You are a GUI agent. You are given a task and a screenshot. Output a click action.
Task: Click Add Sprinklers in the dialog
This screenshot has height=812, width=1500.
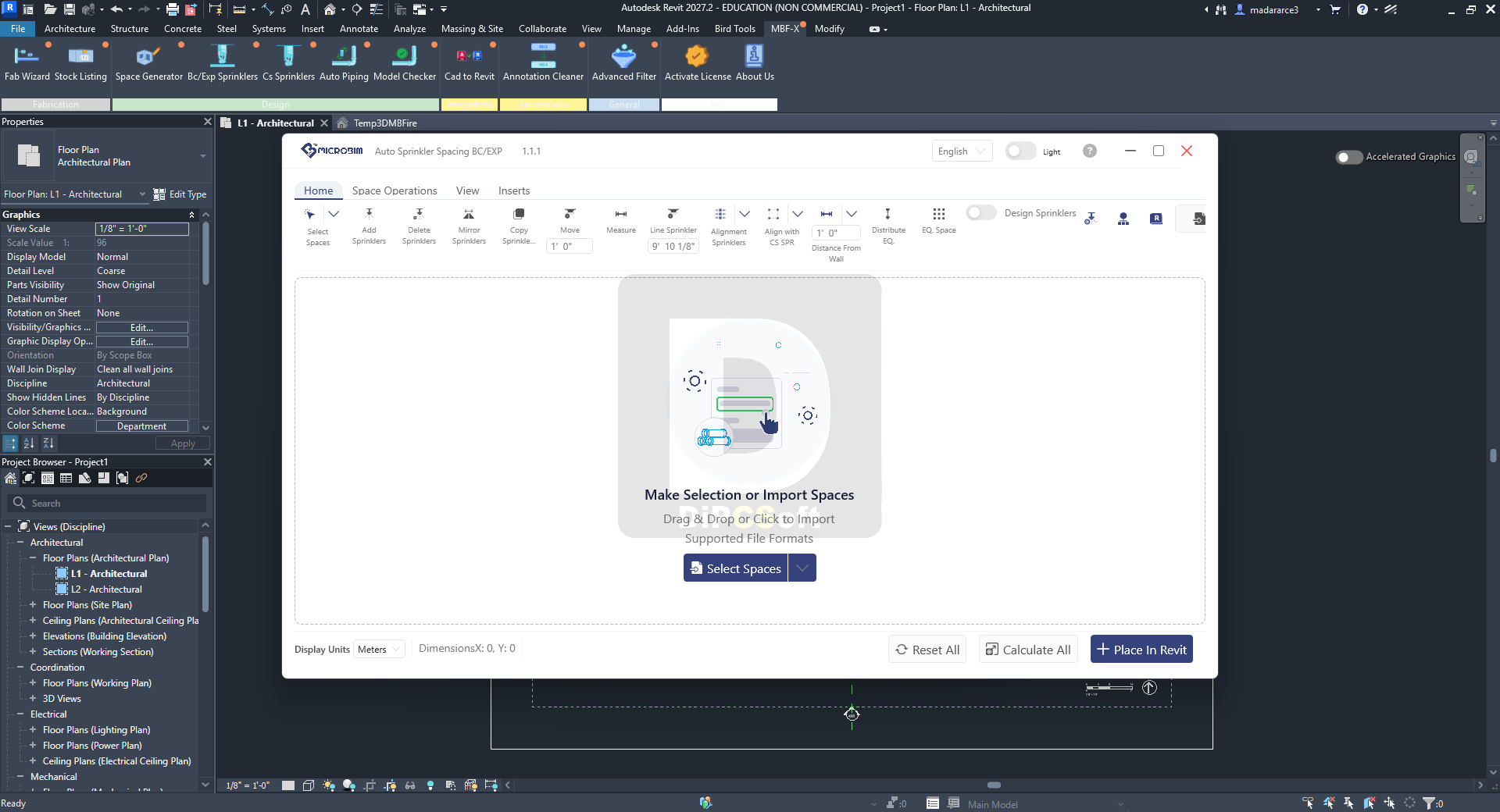click(x=369, y=226)
